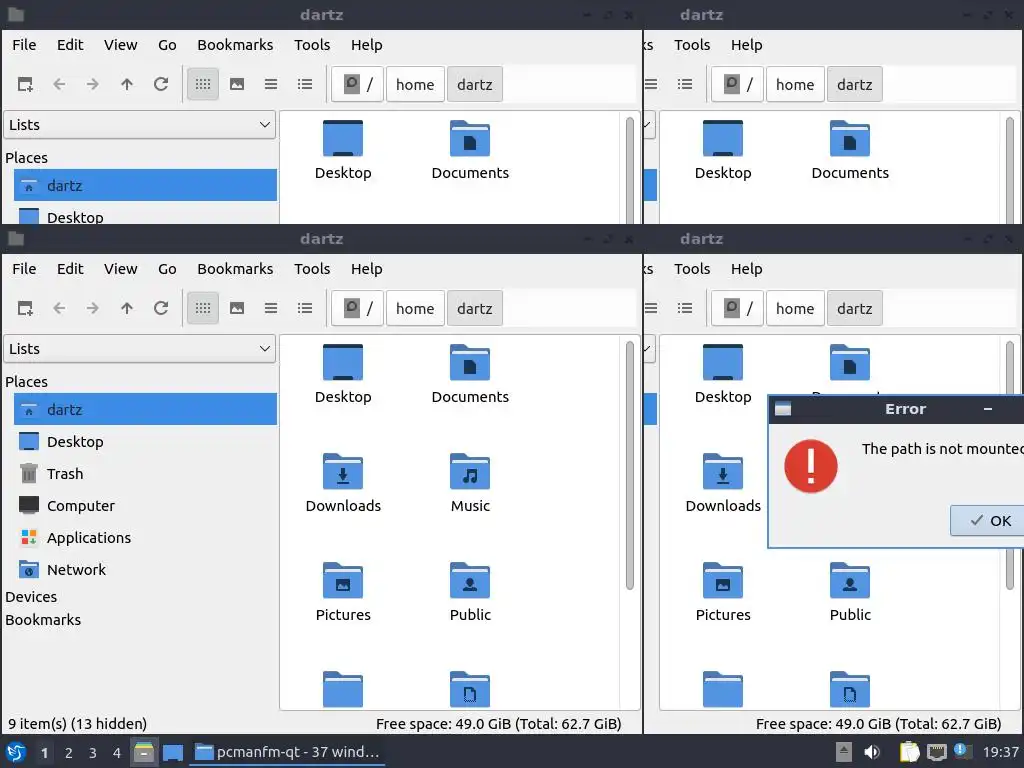Screen dimensions: 1024x768
Task: Enable thumbnail view in lower-left window
Action: point(237,308)
